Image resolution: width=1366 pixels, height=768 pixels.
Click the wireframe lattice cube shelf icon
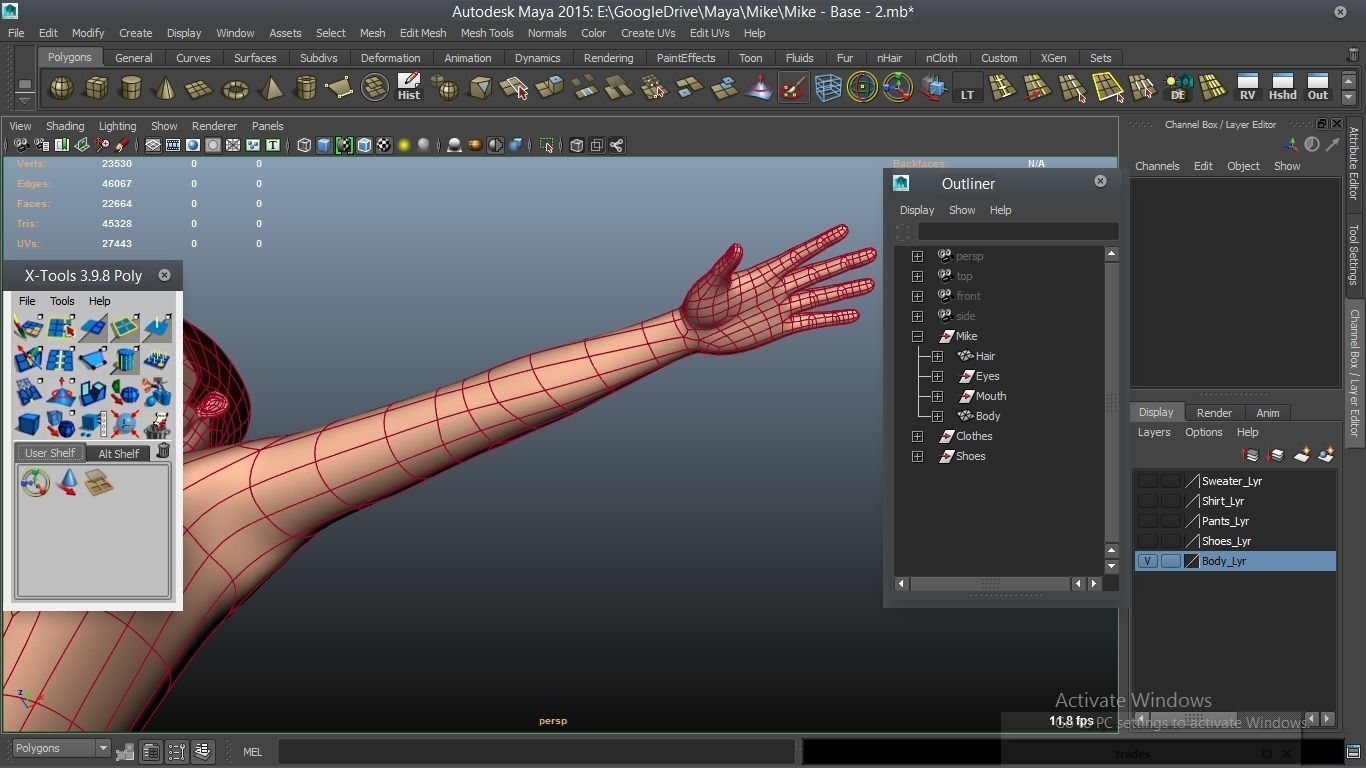(828, 88)
